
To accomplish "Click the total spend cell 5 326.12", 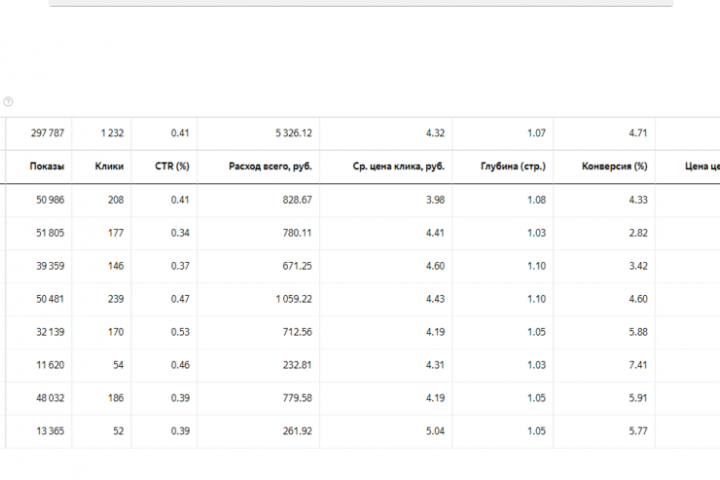I will 293,133.
